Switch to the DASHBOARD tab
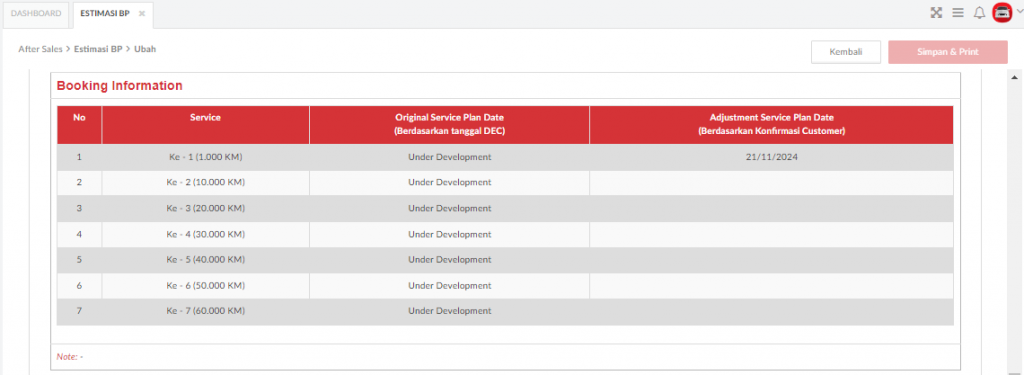1024x375 pixels. tap(36, 14)
